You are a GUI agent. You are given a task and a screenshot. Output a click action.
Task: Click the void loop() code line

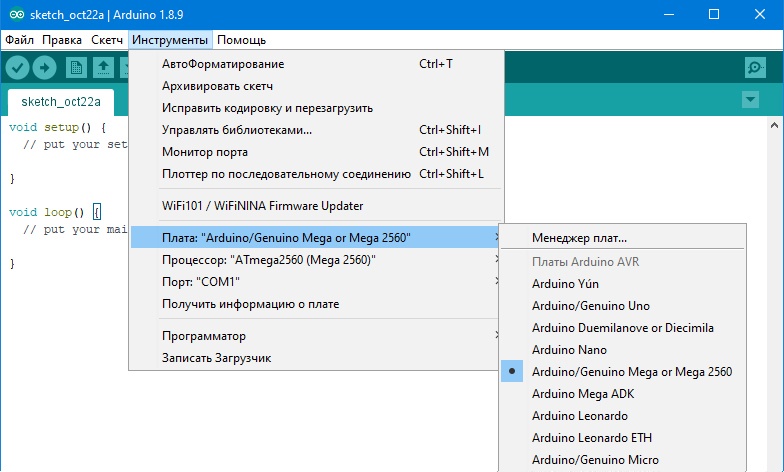coord(55,212)
